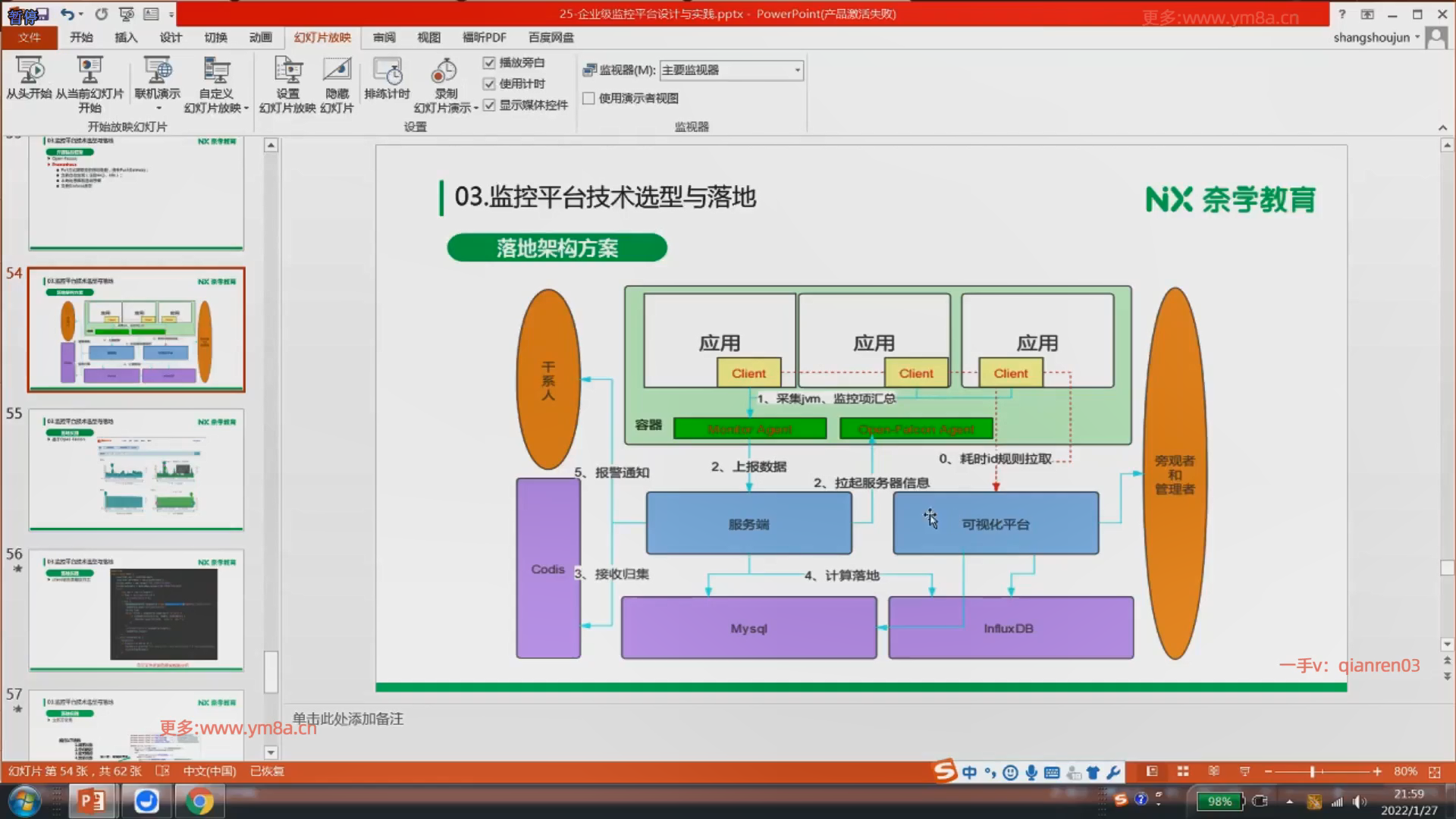Uncheck 播放旁白 checkbox

pyautogui.click(x=489, y=62)
